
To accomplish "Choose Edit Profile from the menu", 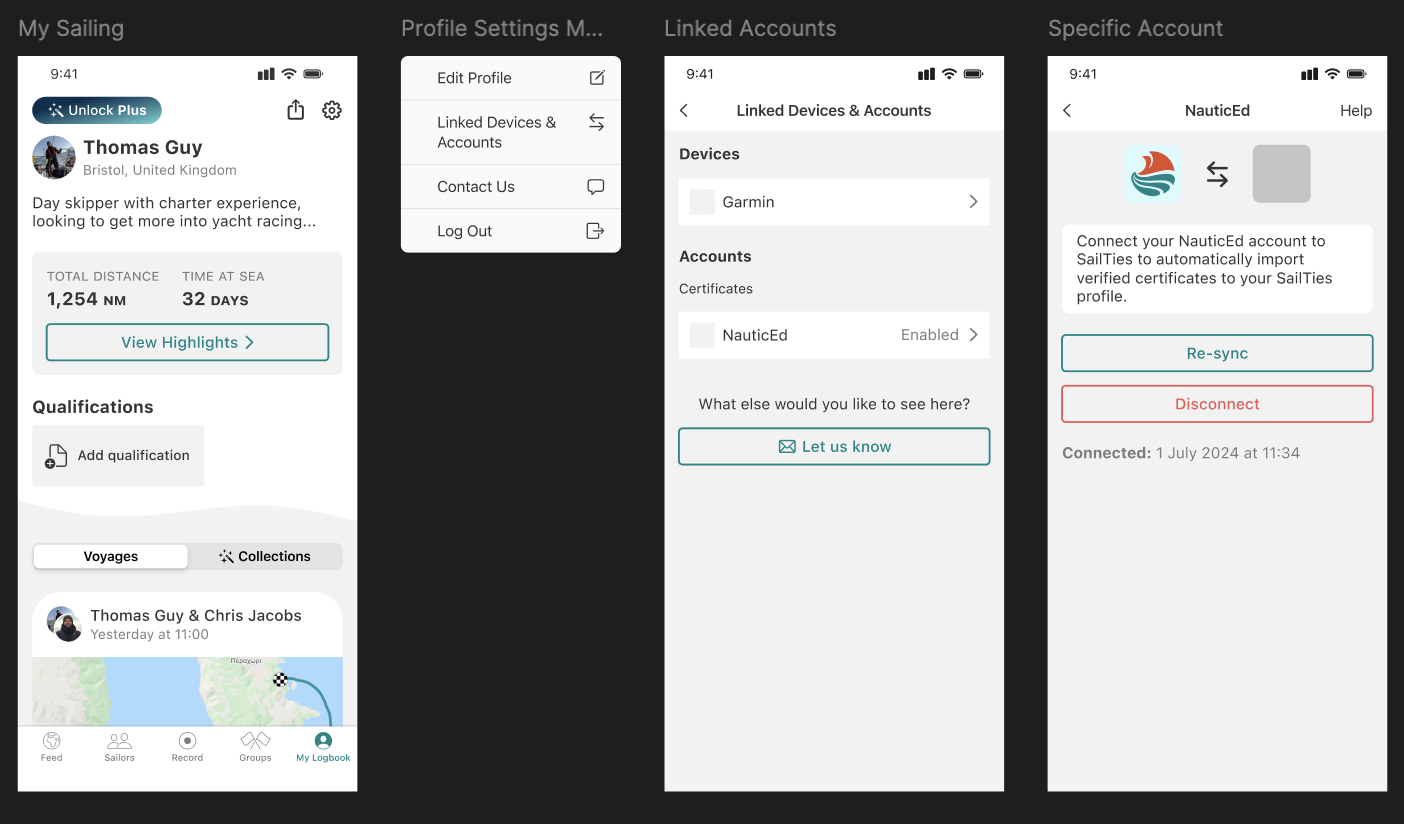I will [510, 78].
